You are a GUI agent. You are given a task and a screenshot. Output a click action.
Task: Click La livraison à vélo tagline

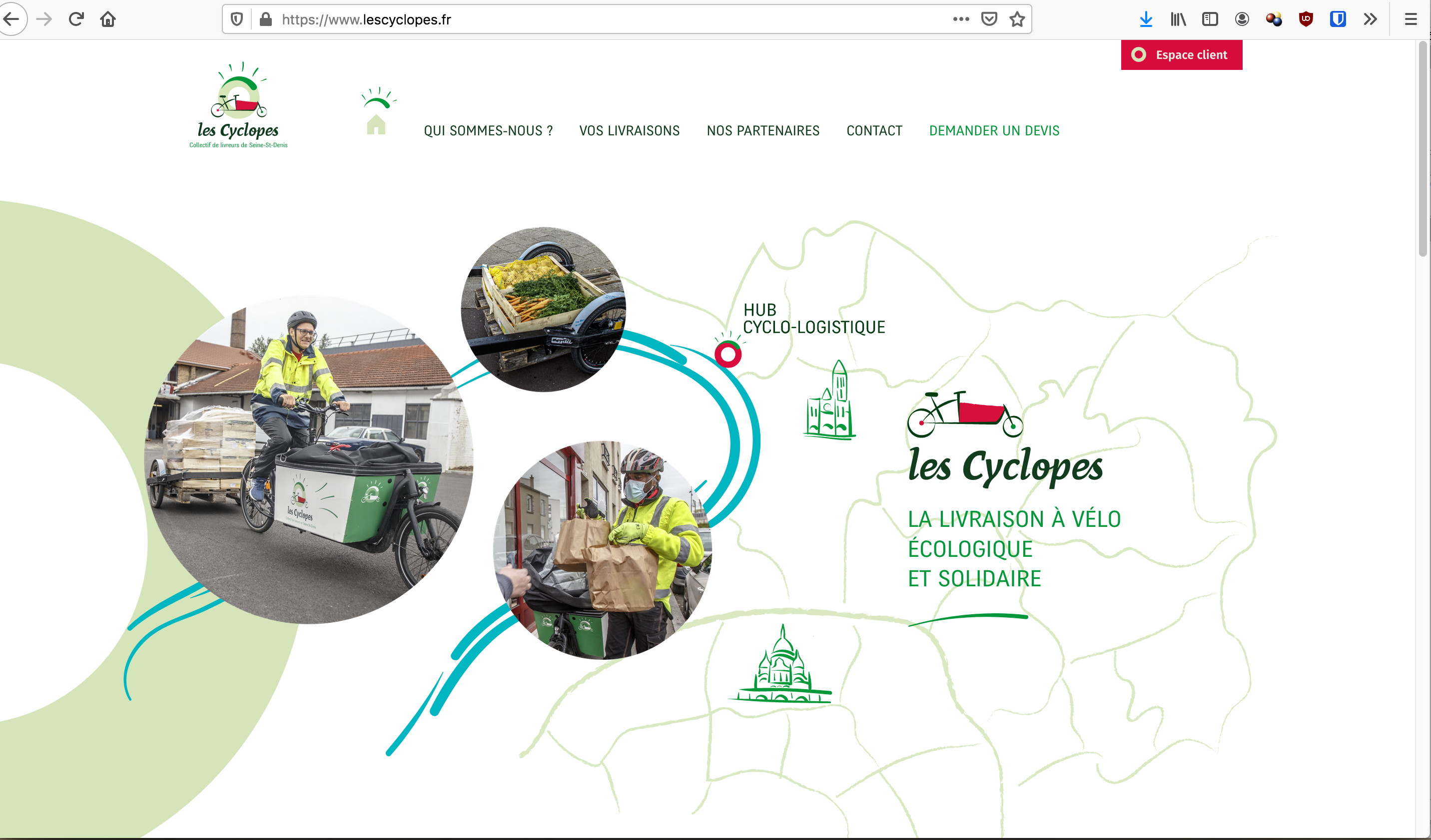[x=1014, y=549]
